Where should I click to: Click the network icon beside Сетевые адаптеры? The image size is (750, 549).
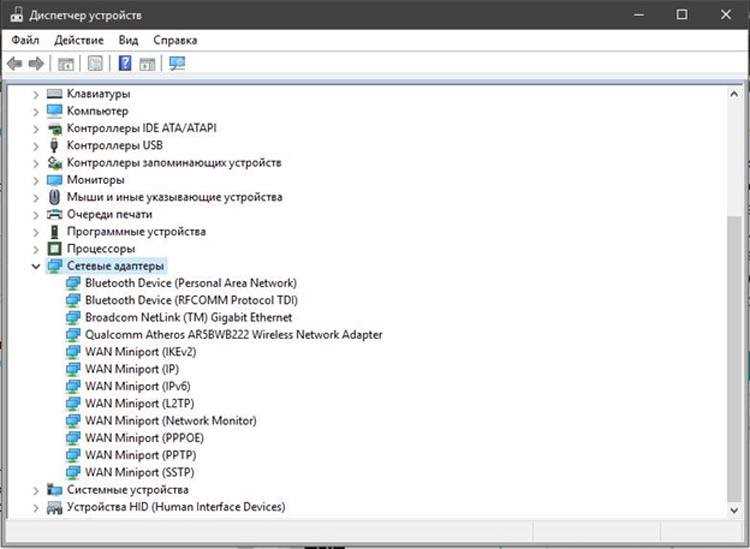pyautogui.click(x=55, y=266)
